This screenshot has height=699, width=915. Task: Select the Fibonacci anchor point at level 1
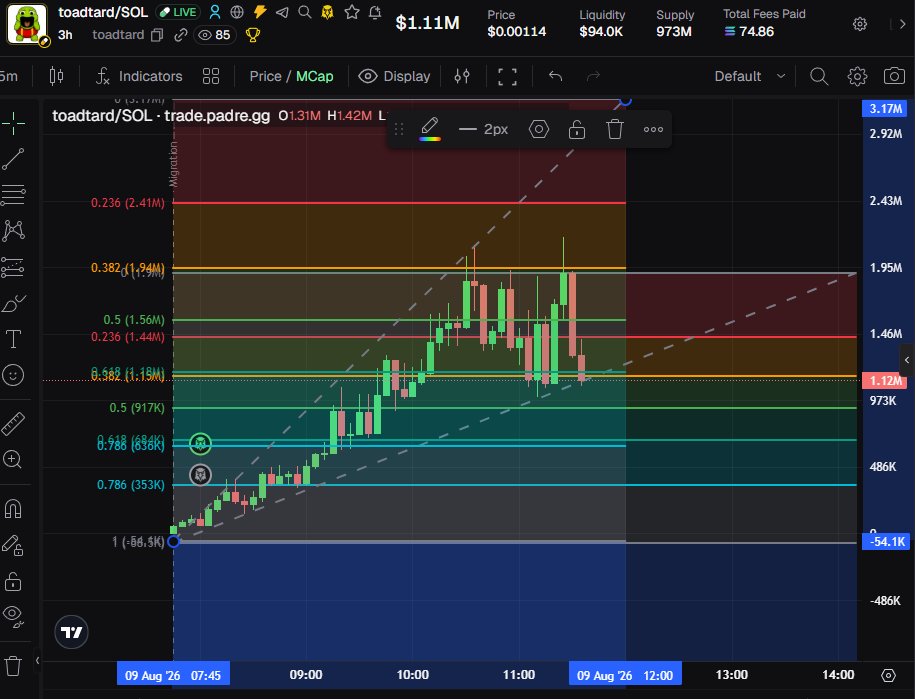tap(173, 541)
